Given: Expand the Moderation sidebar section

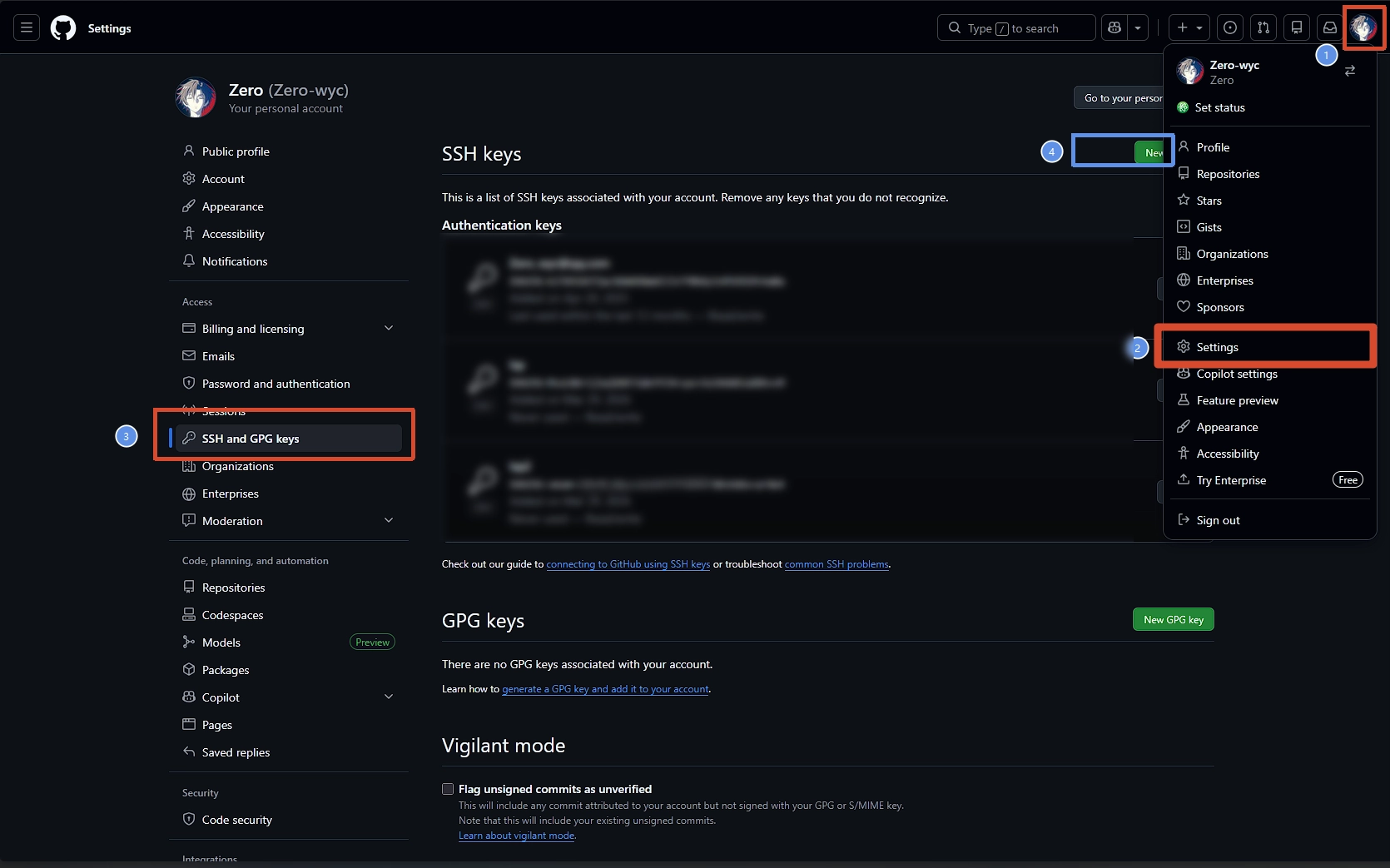Looking at the screenshot, I should (388, 521).
